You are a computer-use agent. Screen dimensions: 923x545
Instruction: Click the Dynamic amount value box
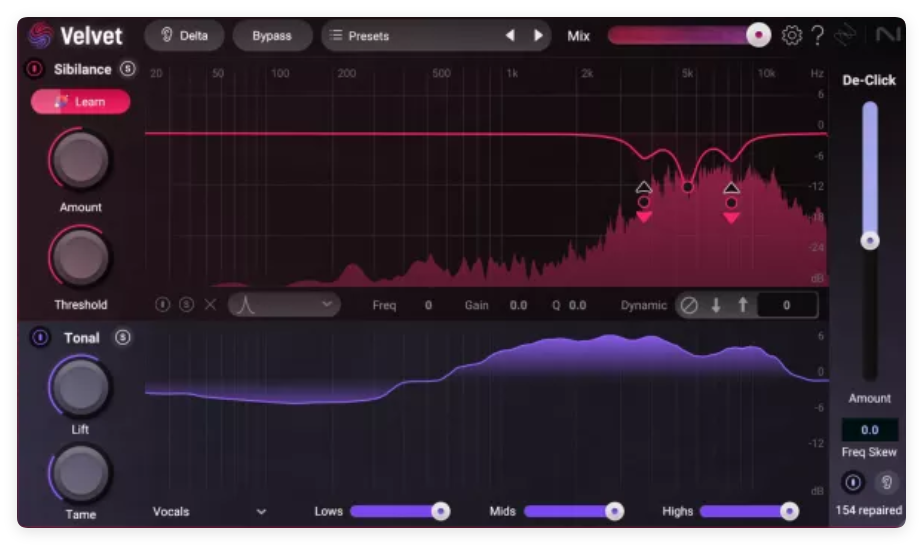point(787,305)
